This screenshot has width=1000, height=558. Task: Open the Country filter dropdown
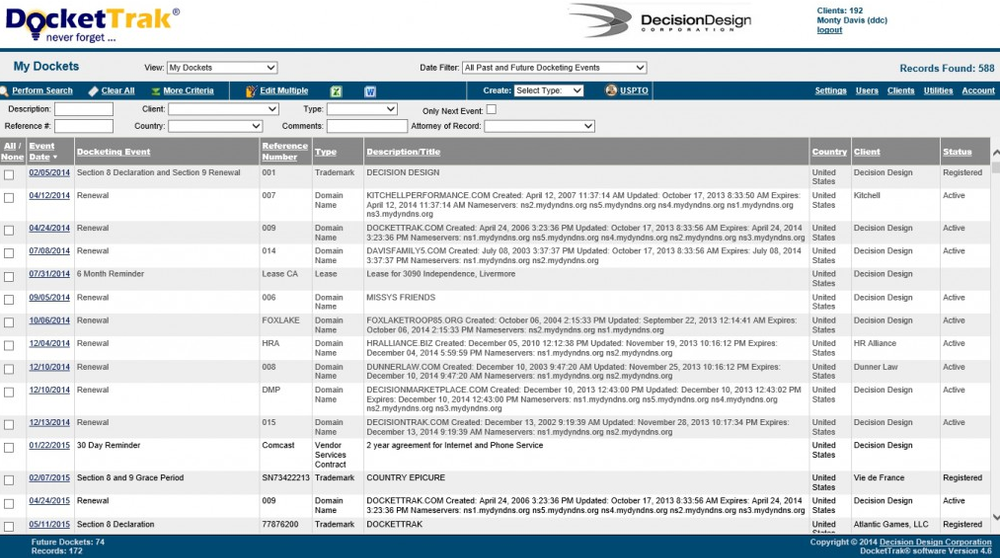click(x=215, y=126)
